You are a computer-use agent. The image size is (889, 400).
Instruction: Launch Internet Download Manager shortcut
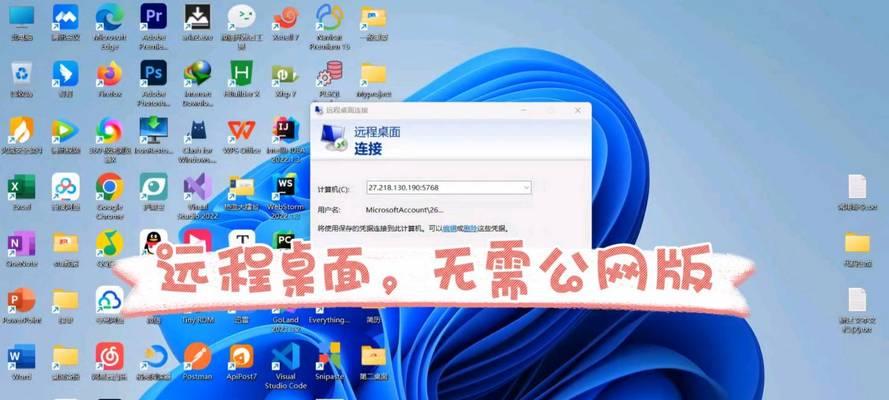point(197,74)
